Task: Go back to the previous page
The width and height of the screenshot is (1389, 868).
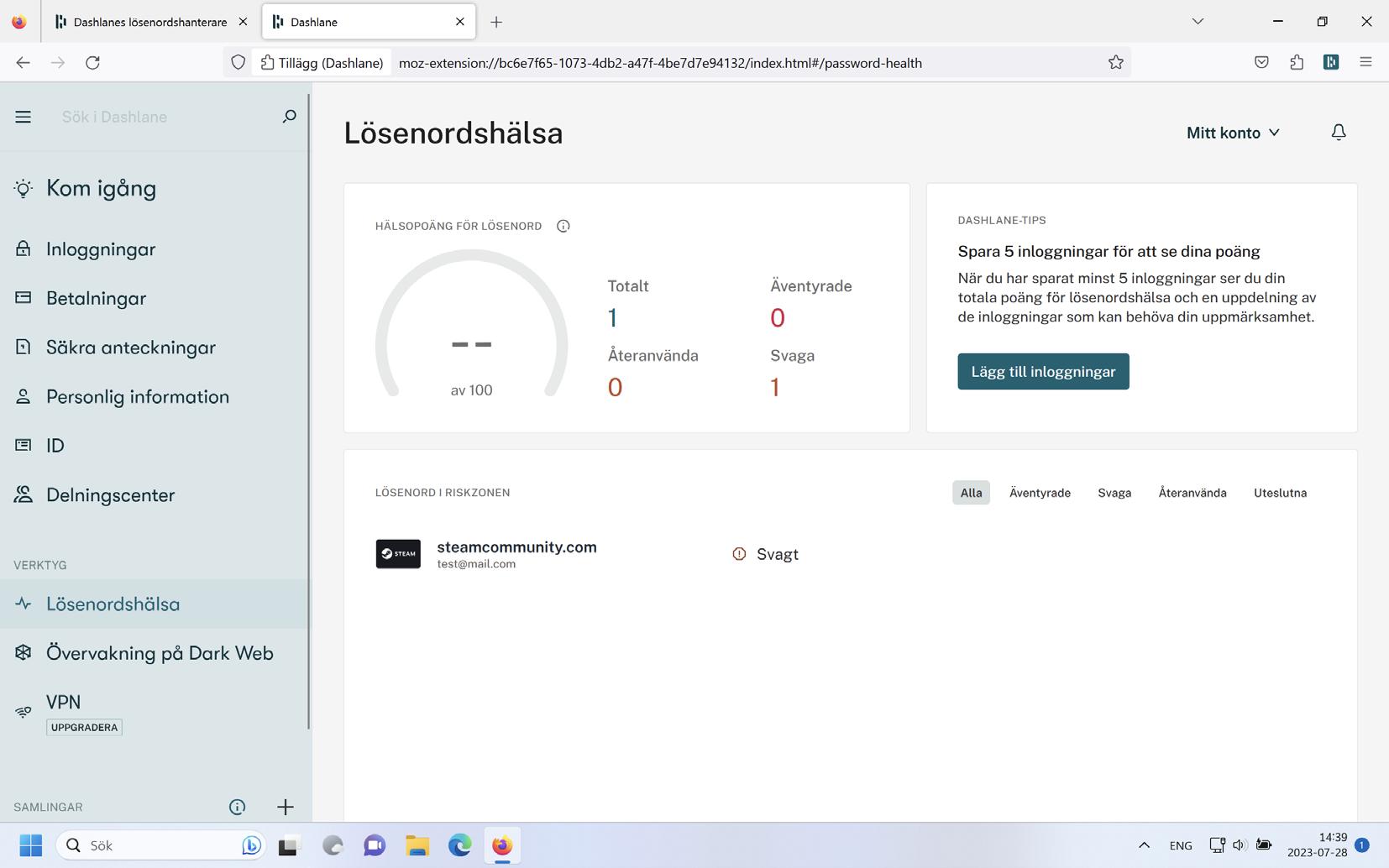Action: pyautogui.click(x=24, y=62)
